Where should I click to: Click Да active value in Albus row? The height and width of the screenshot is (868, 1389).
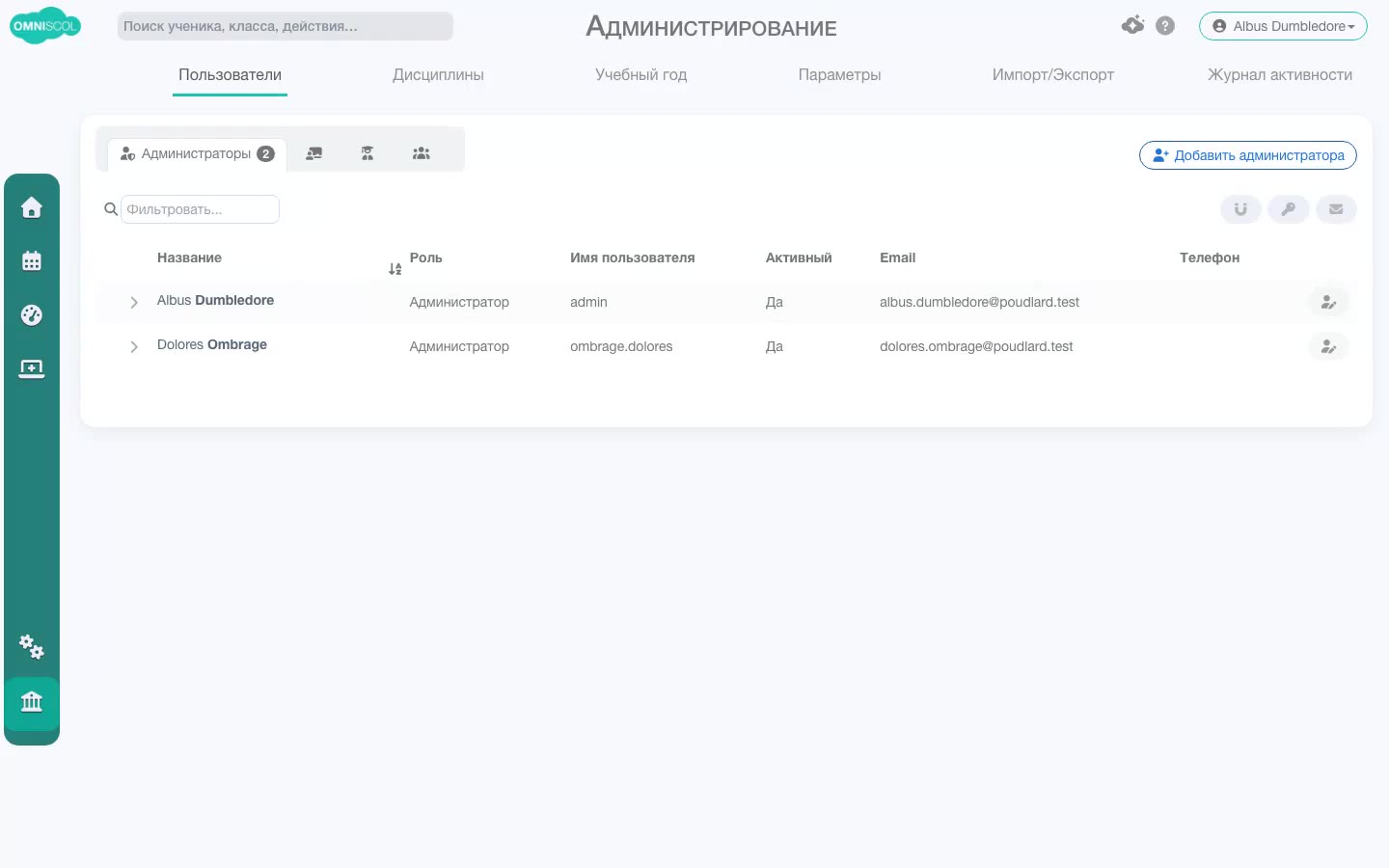(775, 302)
